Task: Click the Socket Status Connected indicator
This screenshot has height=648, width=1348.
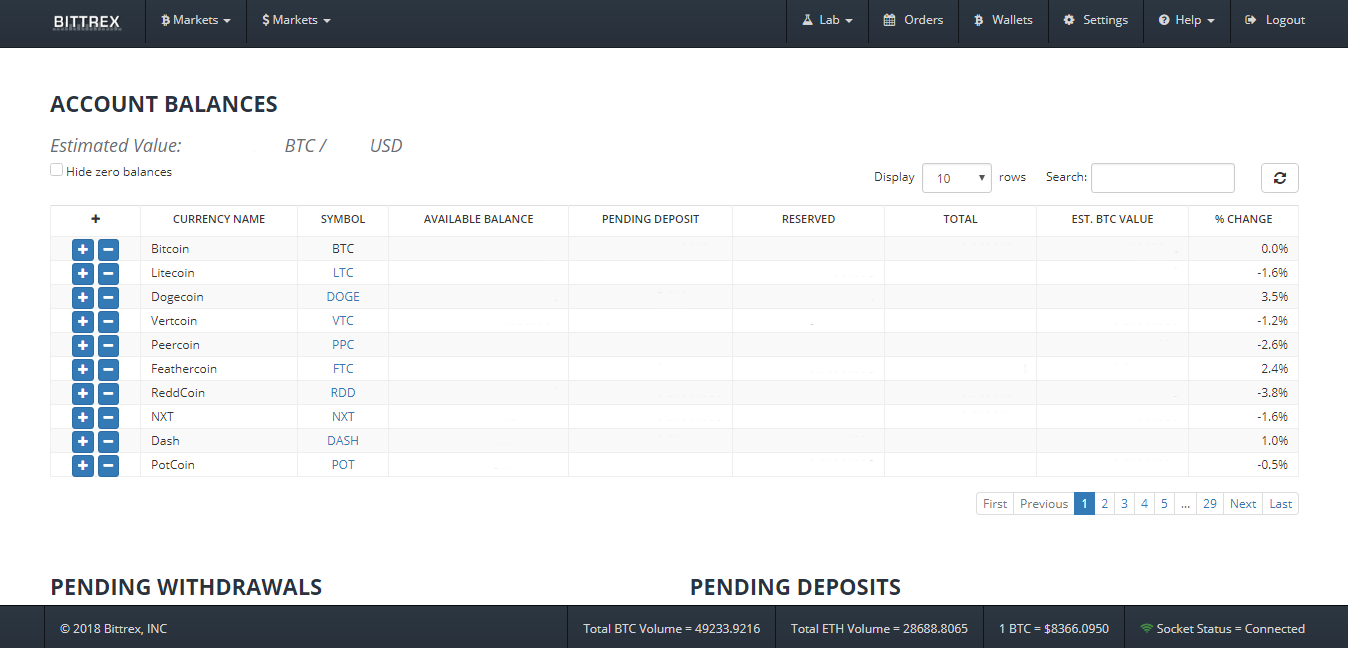Action: pyautogui.click(x=1222, y=629)
